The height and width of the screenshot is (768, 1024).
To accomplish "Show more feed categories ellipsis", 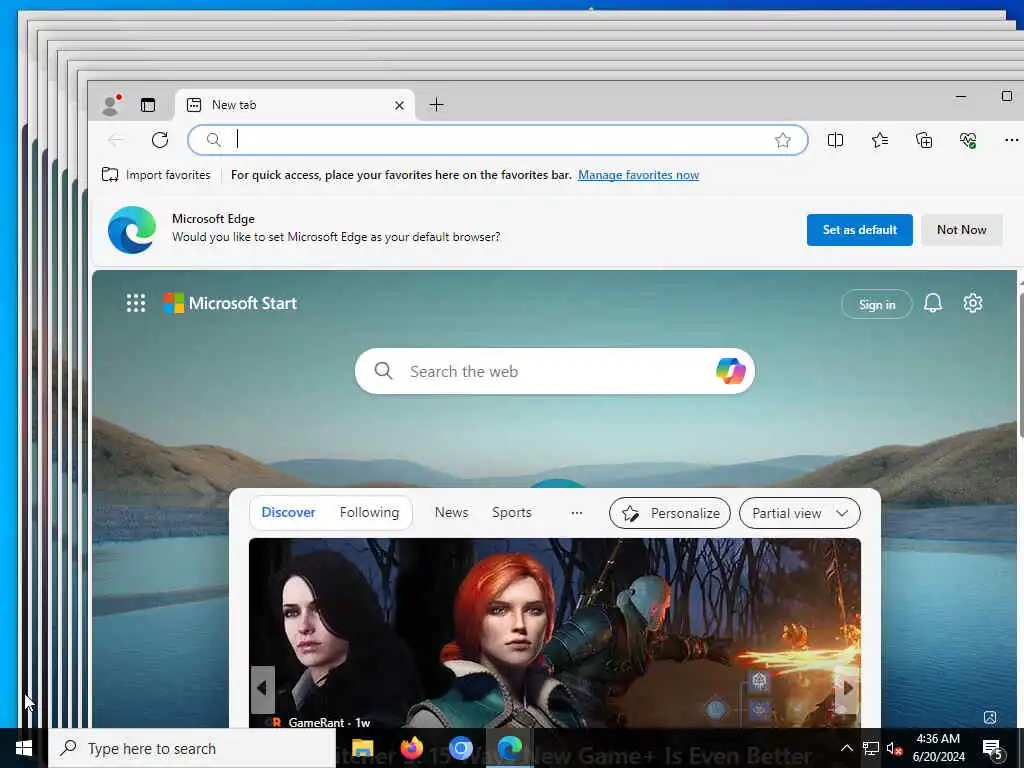I will coord(577,513).
